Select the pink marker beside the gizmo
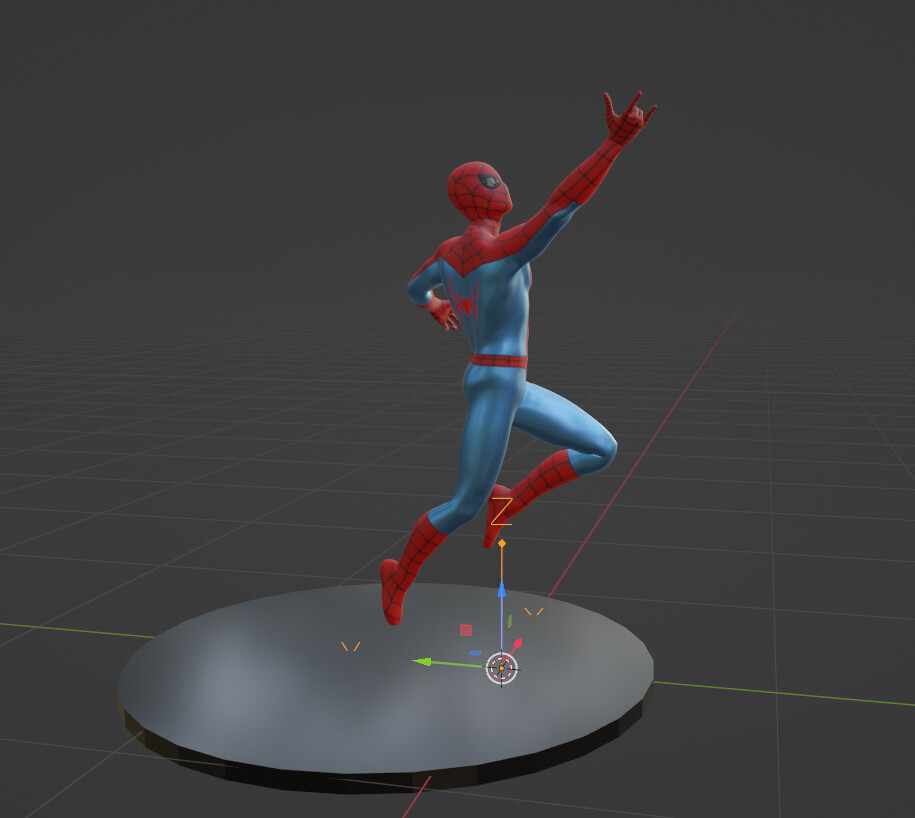Screen dimensions: 915x818 click(x=517, y=642)
